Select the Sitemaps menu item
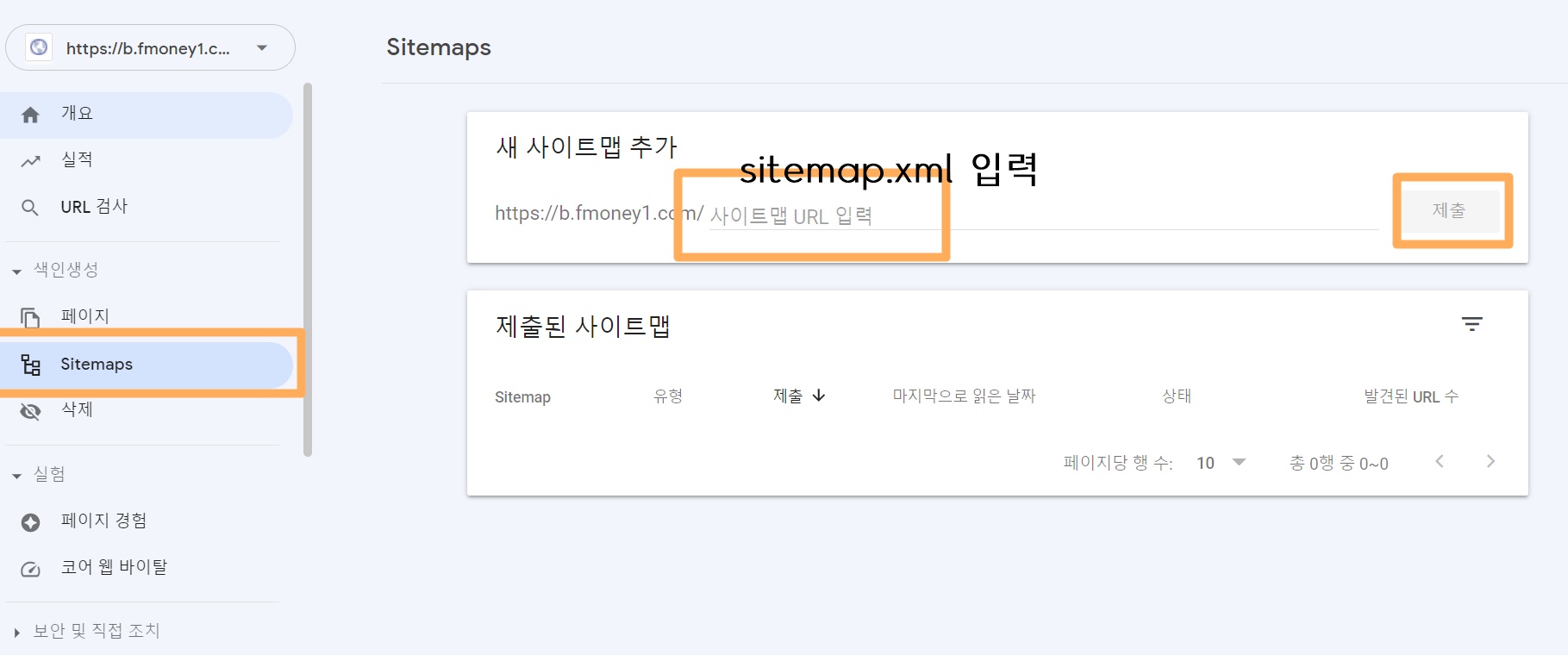1568x655 pixels. (147, 365)
